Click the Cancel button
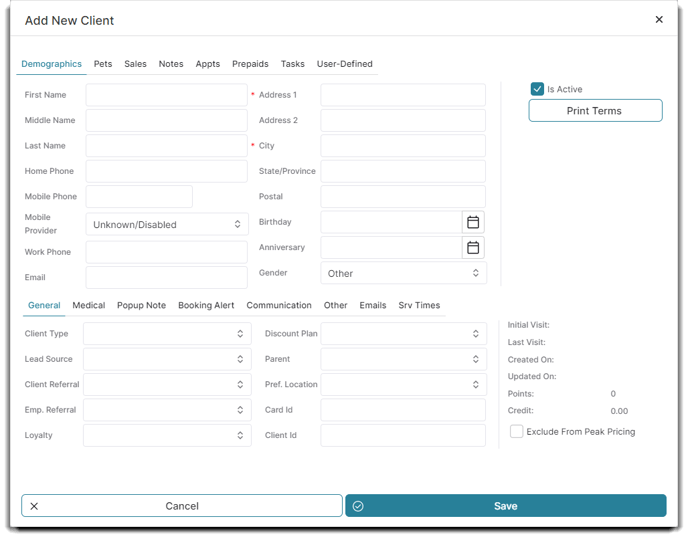688x547 pixels. (x=182, y=506)
